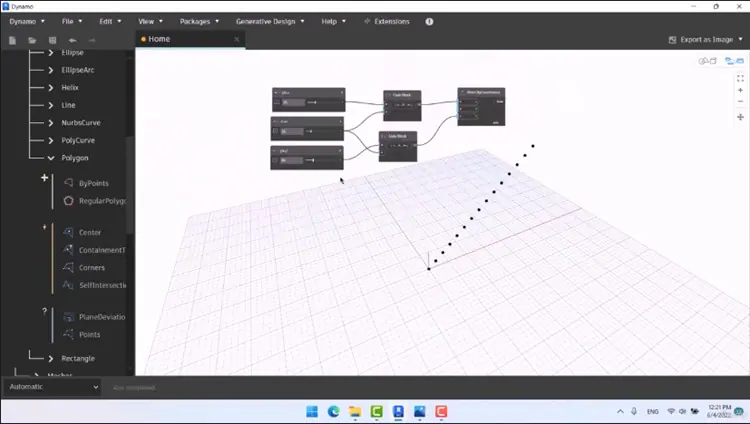Click the Export as Image picture icon

coord(672,40)
